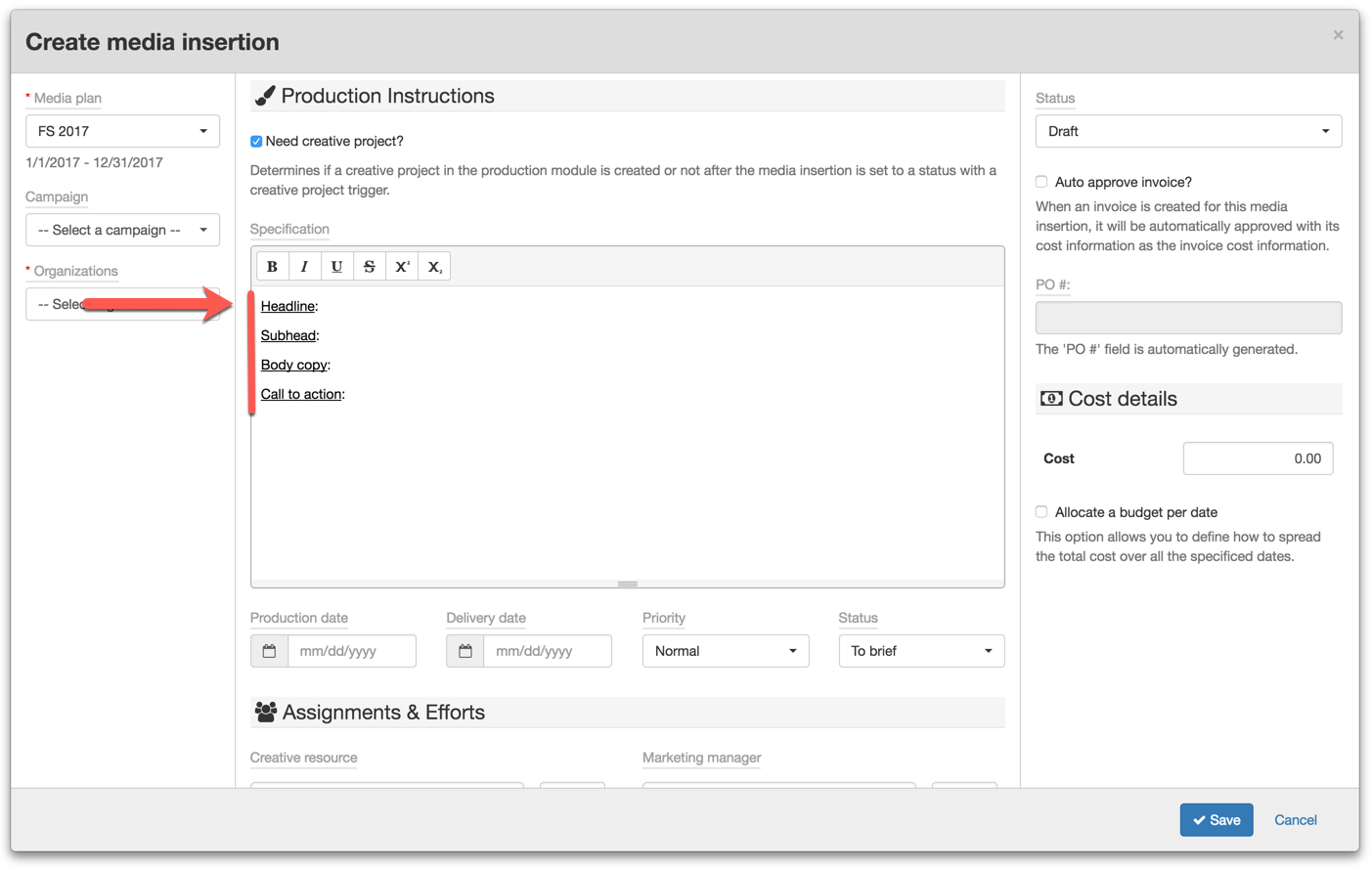The width and height of the screenshot is (1372, 869).
Task: Apply subscript formatting button
Action: tap(434, 267)
